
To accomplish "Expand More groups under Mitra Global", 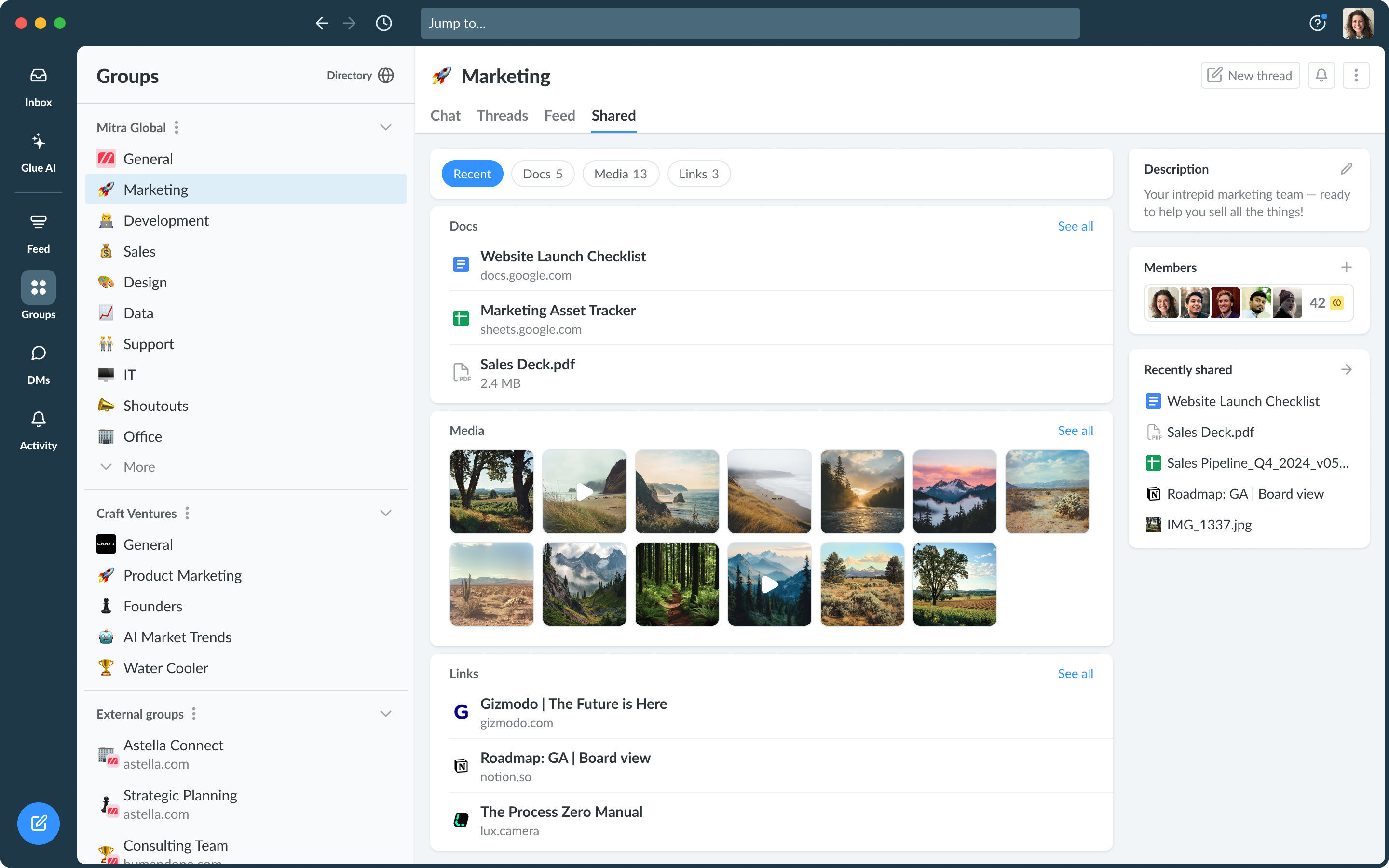I will [139, 467].
